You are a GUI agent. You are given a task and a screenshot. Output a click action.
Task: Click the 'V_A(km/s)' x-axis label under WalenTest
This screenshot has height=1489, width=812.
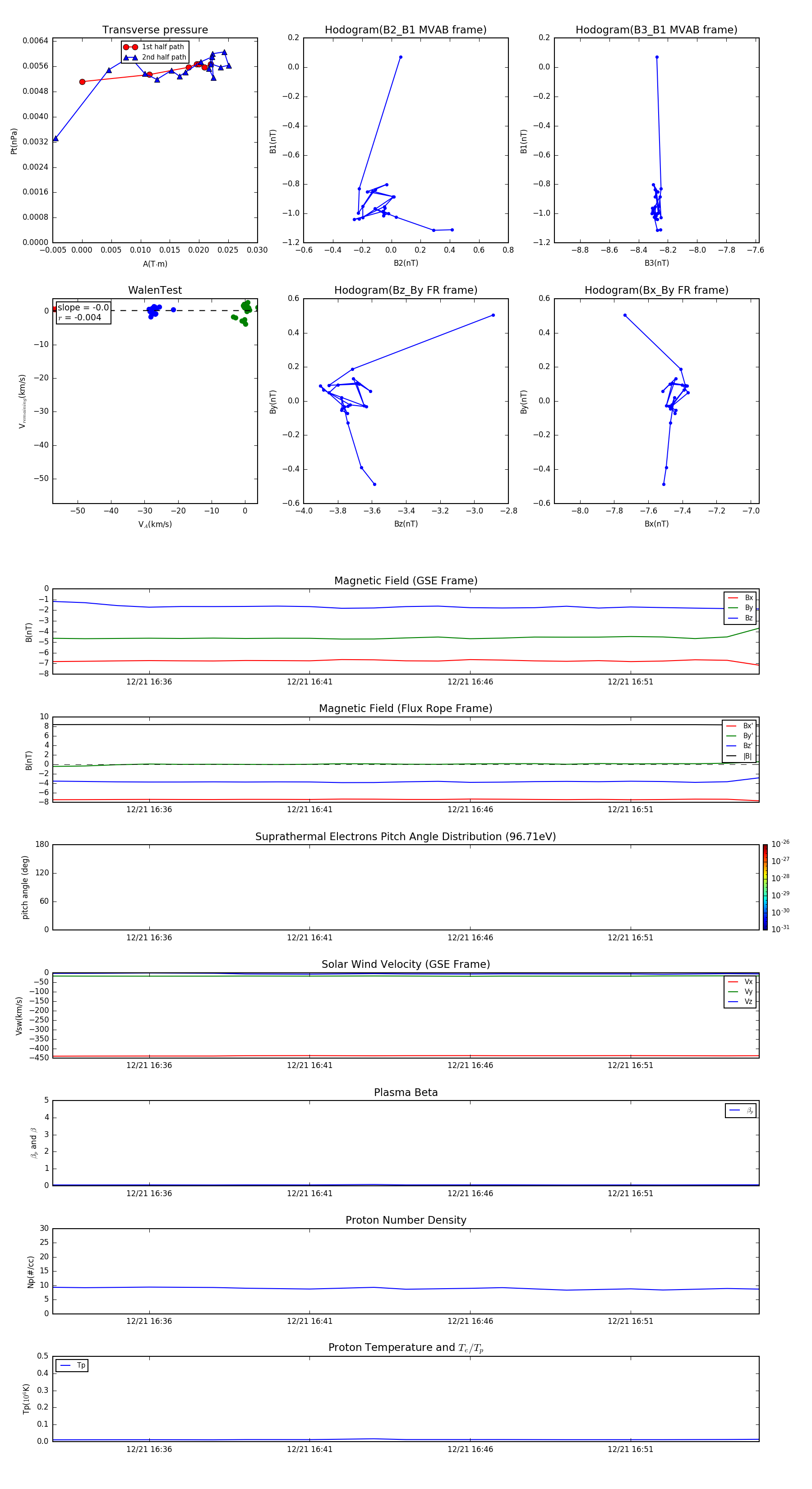(155, 525)
